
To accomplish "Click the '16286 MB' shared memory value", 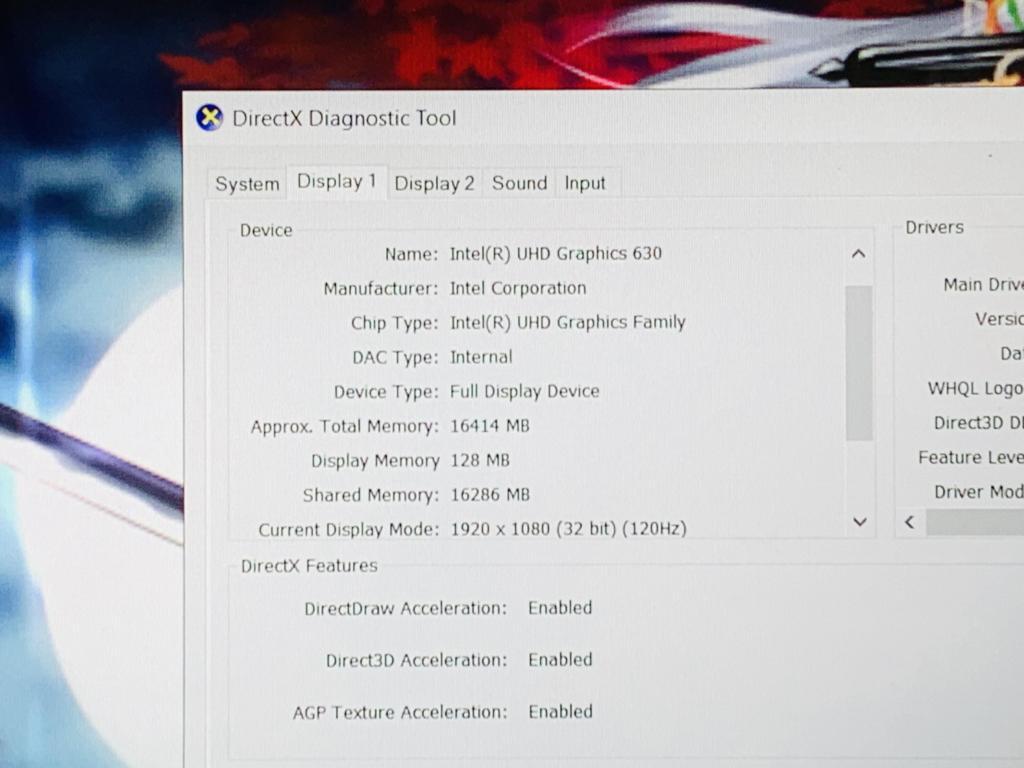I will pos(490,495).
